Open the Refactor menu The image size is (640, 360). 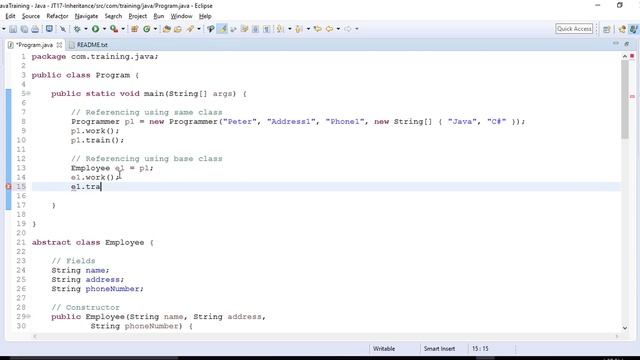(x=57, y=16)
